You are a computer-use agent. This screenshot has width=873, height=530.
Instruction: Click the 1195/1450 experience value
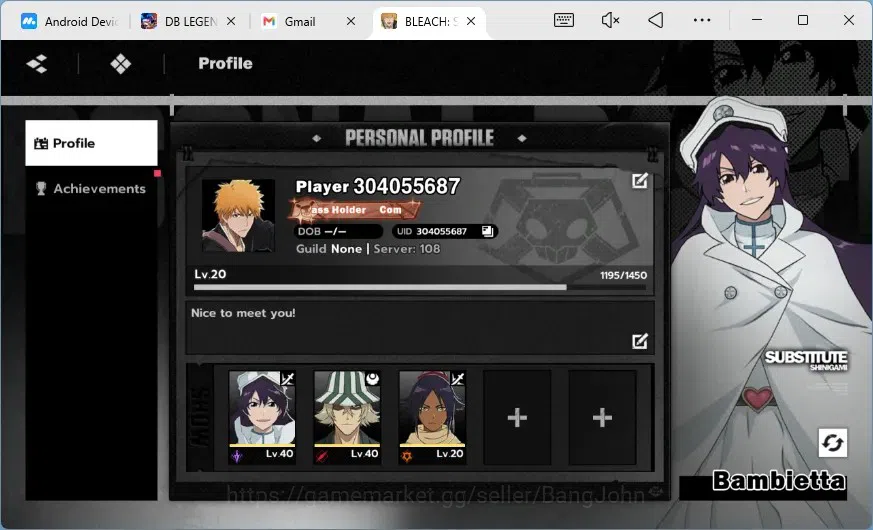624,275
